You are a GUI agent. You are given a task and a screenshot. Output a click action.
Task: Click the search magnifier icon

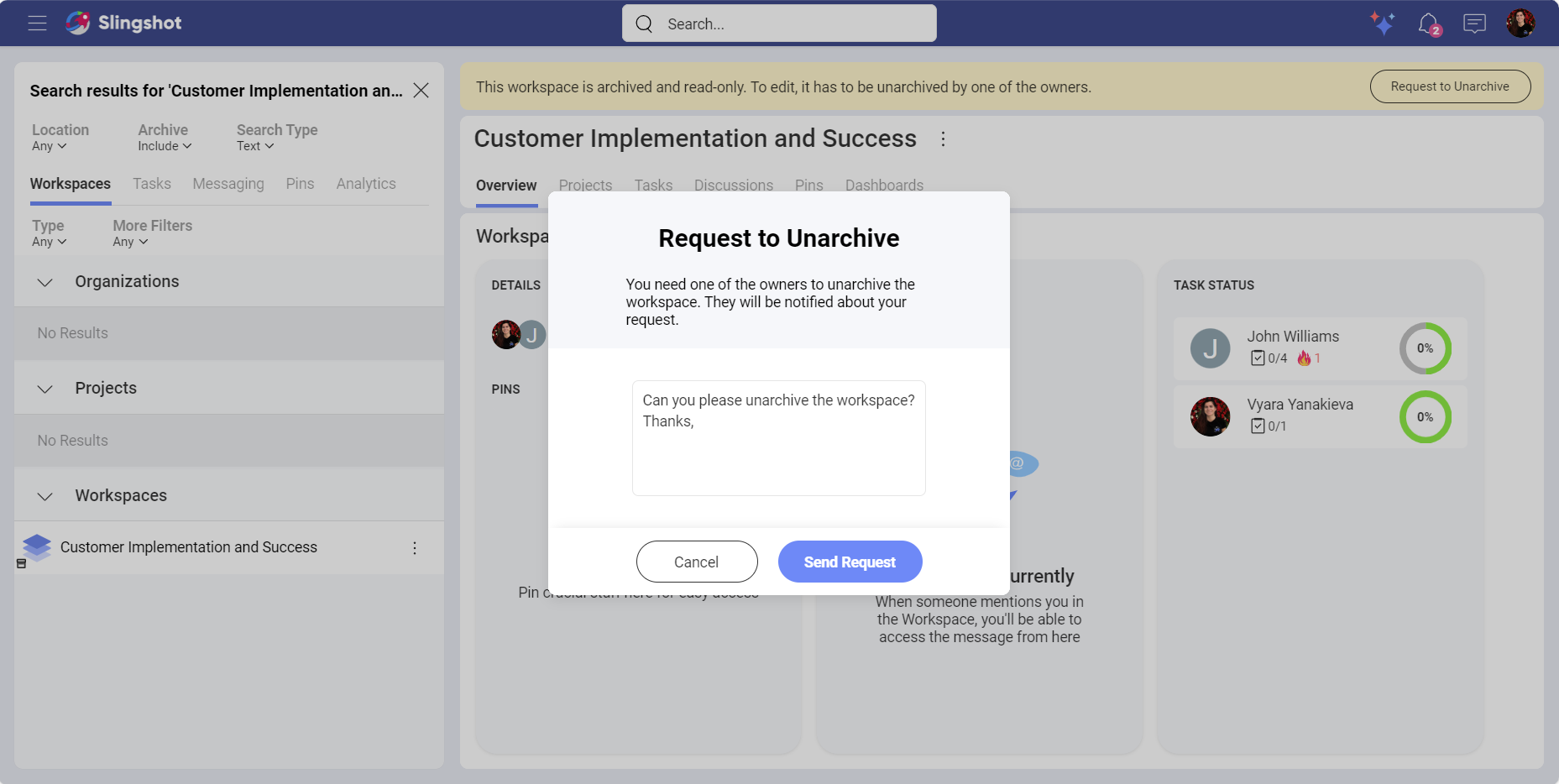click(644, 24)
